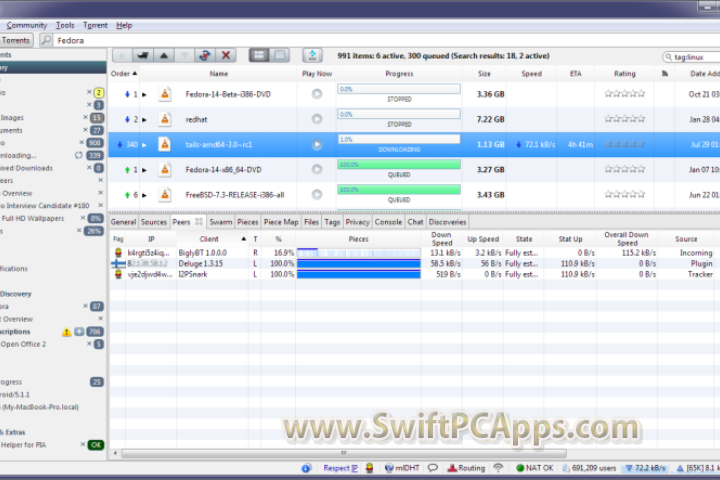Play Now button for redhat torrent
720x480 pixels.
coord(317,119)
